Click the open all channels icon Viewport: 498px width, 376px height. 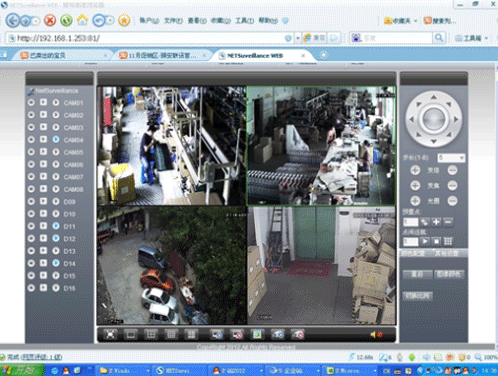pos(217,334)
